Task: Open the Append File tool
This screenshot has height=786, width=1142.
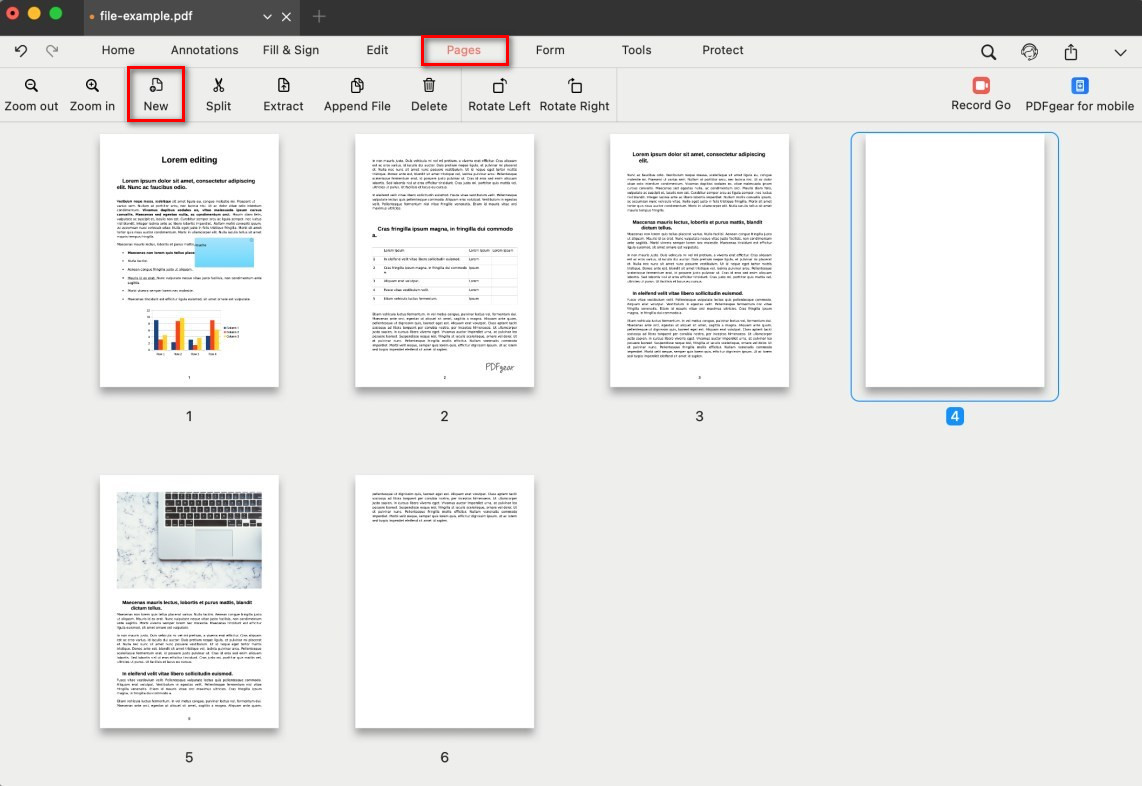Action: click(x=357, y=87)
